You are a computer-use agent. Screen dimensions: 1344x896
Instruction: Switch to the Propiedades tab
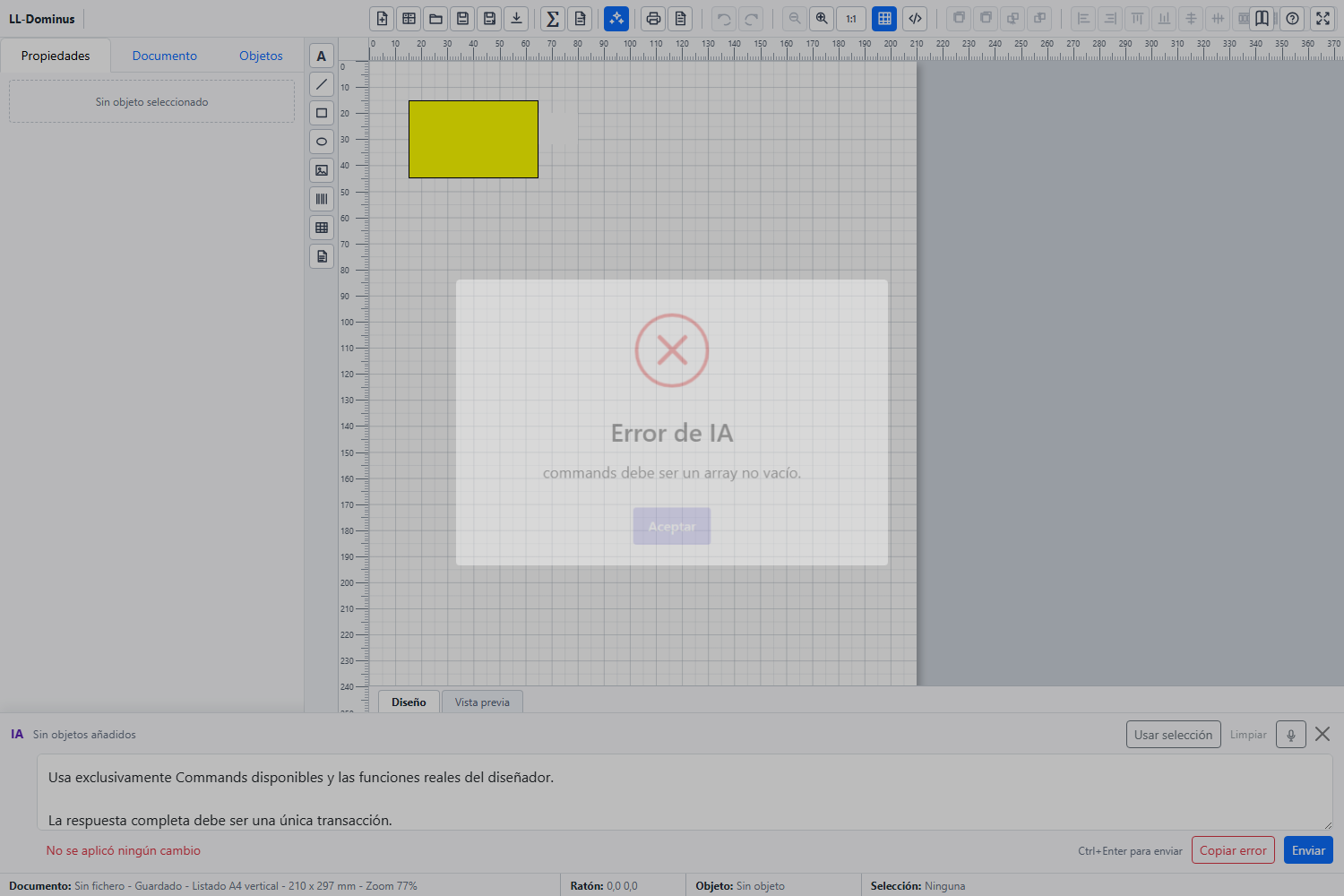[56, 56]
